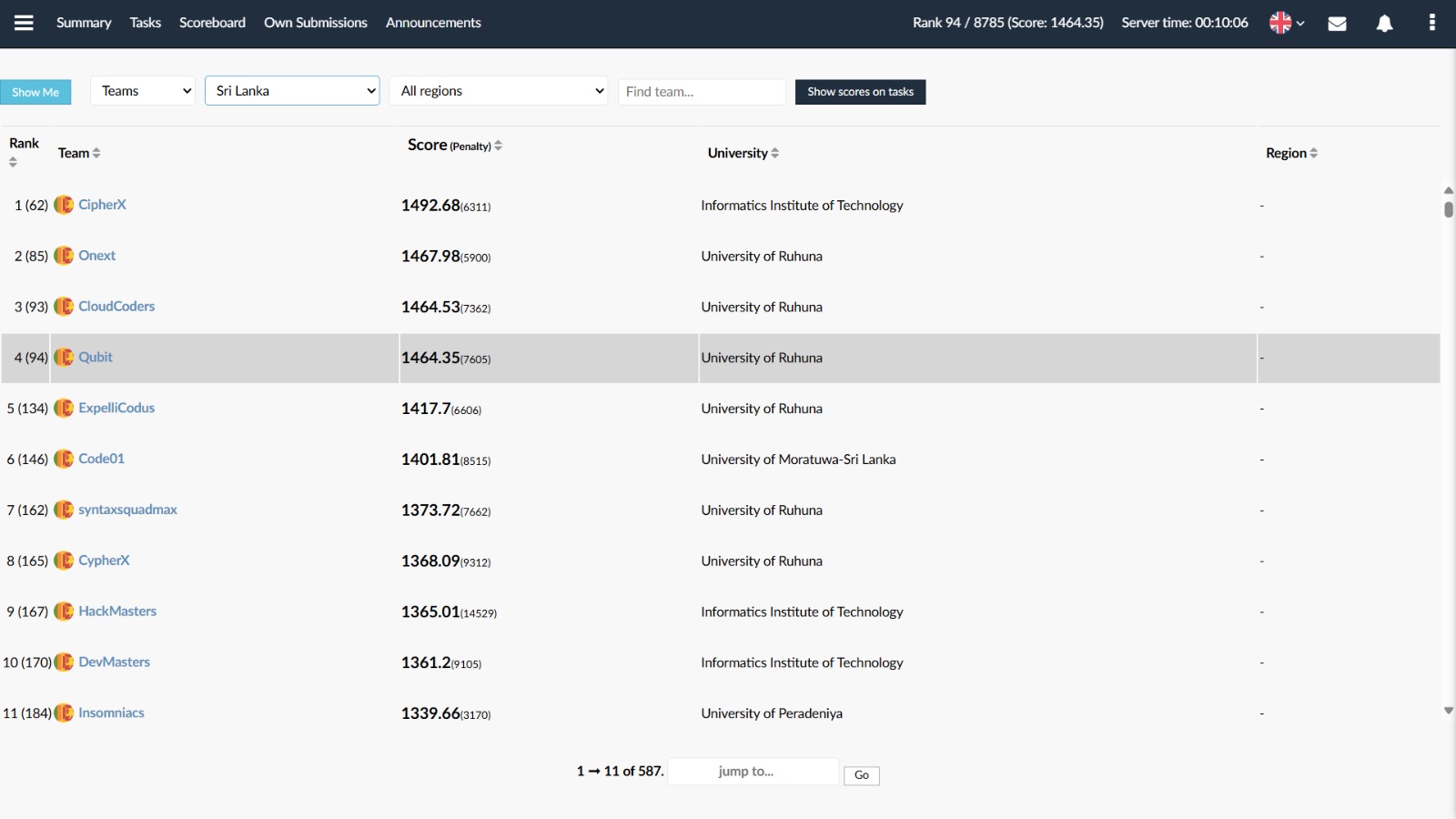
Task: Click the vertical scrollbar on the right
Action: pos(1448,209)
